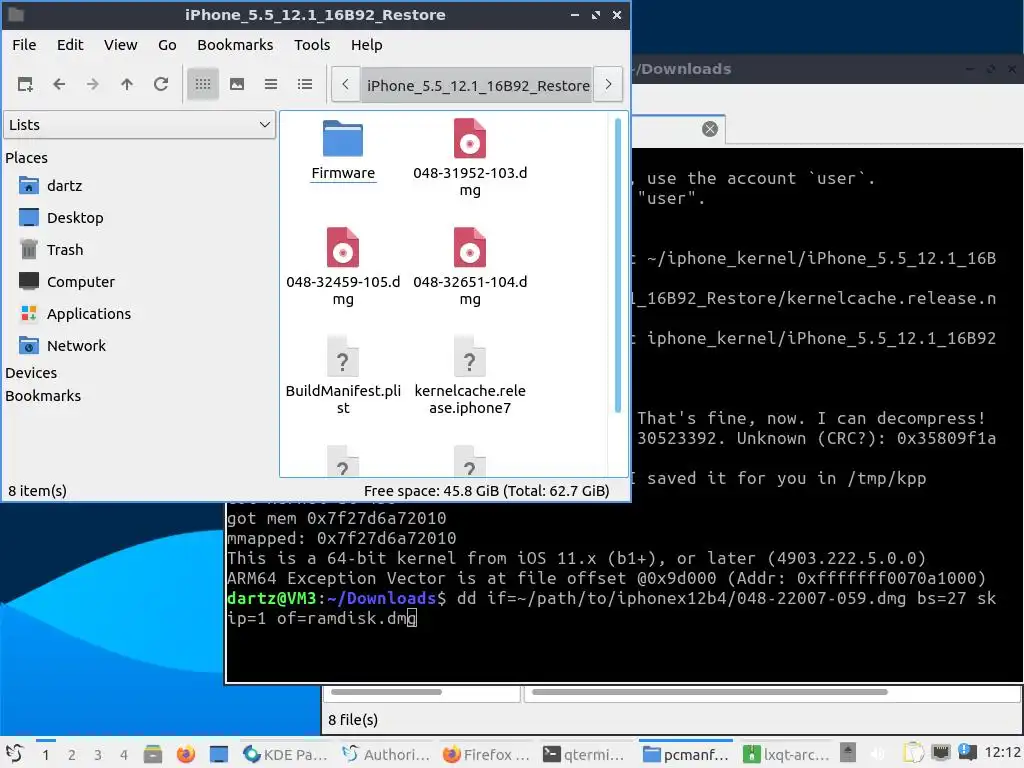Reload the current folder
The width and height of the screenshot is (1024, 768).
(x=161, y=84)
